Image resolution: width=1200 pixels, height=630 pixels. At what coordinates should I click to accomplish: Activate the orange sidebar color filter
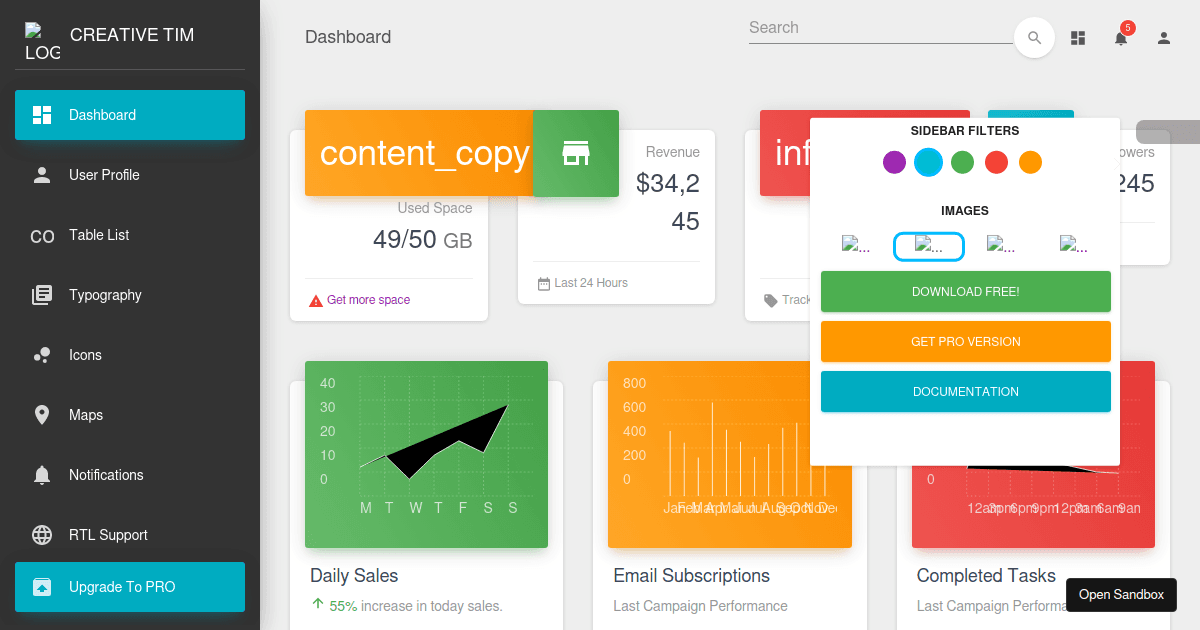click(1030, 162)
